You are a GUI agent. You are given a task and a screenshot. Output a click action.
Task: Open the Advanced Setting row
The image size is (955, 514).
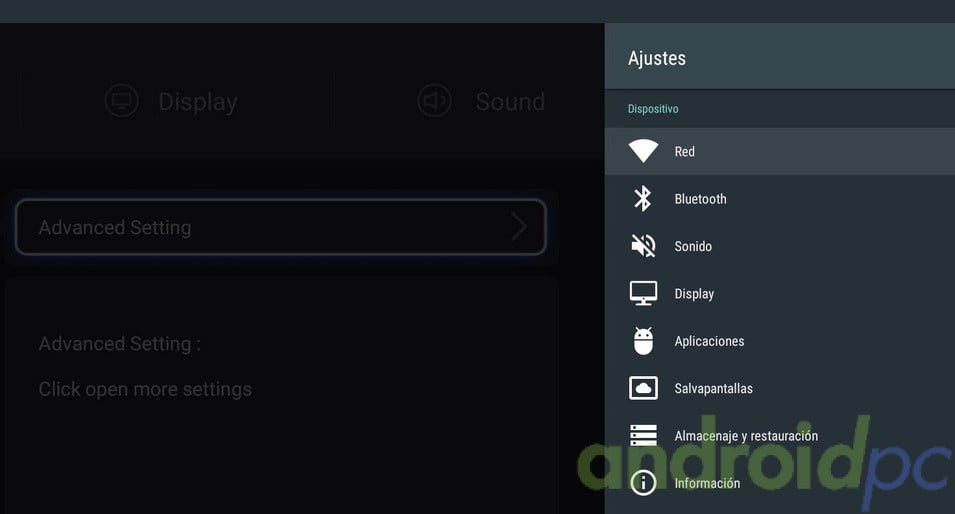(x=280, y=227)
